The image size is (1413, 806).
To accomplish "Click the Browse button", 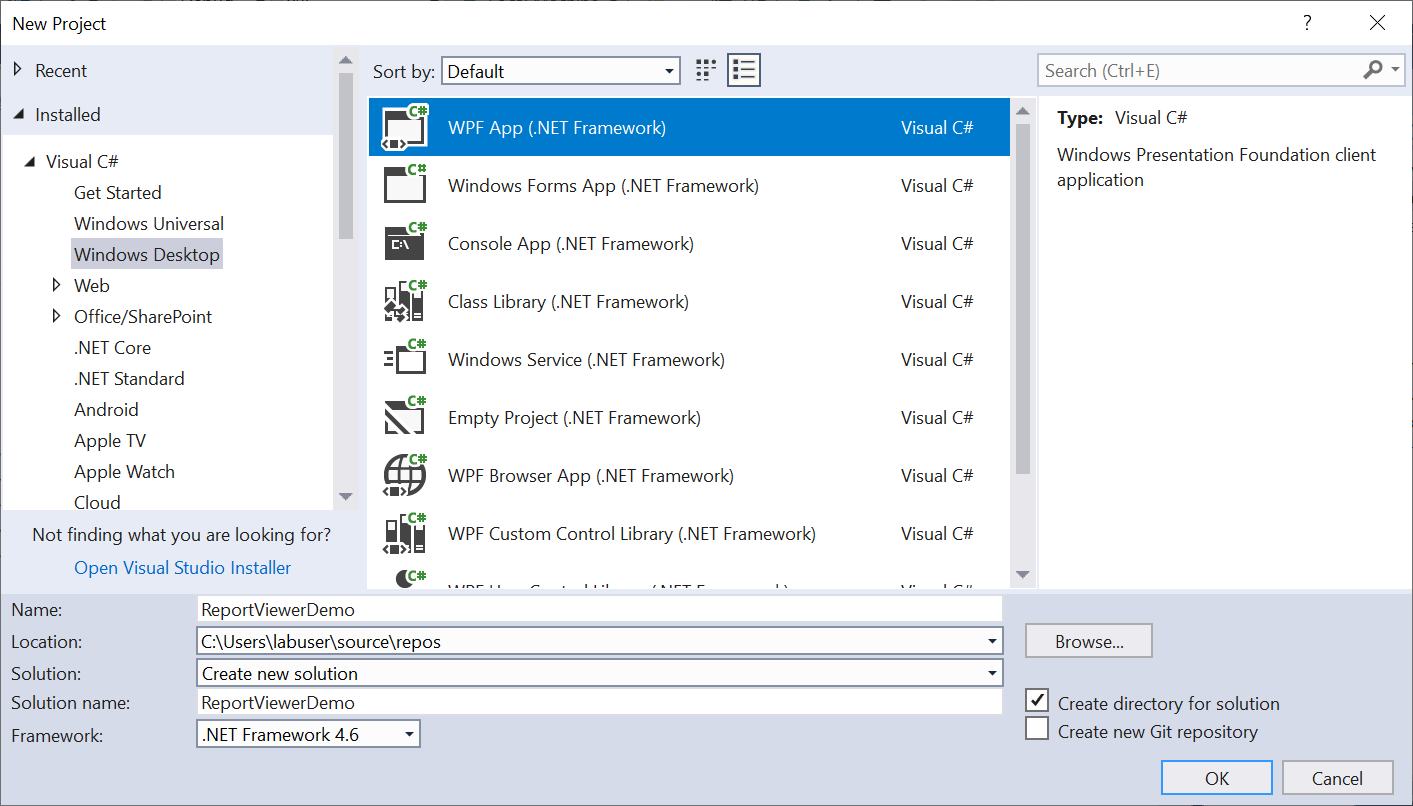I will tap(1089, 642).
